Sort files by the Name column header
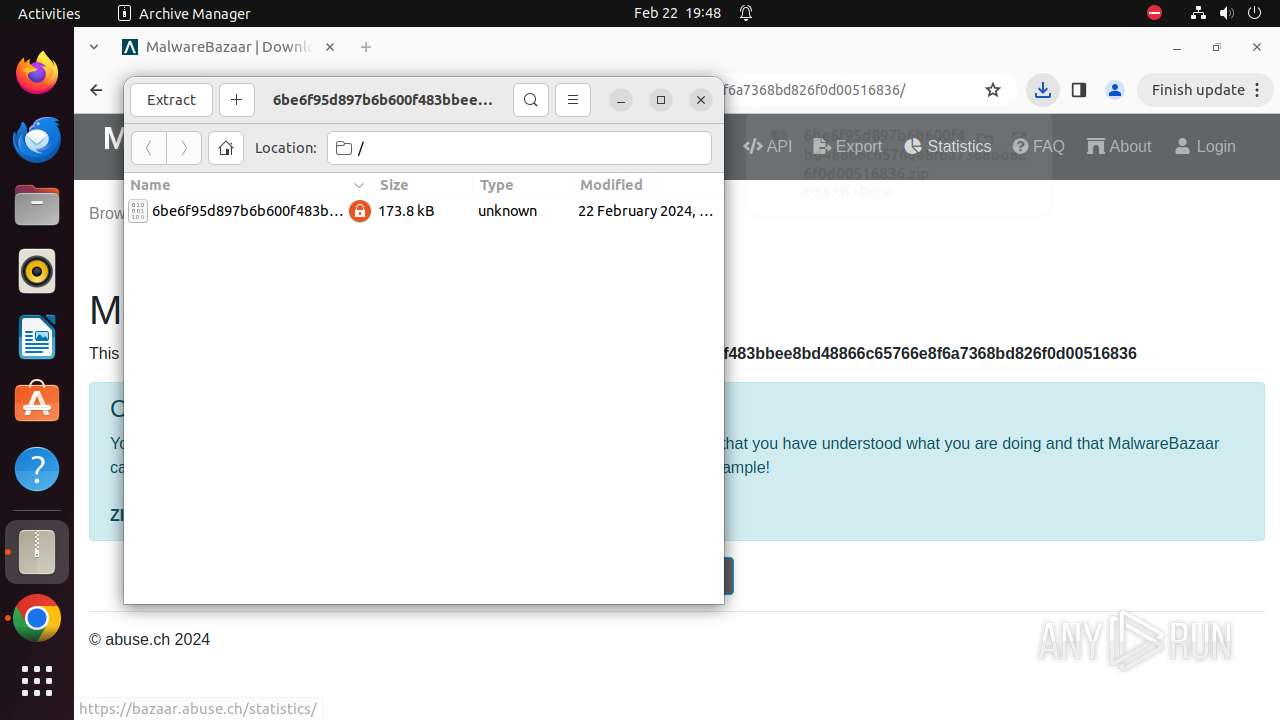The image size is (1280, 720). [248, 185]
